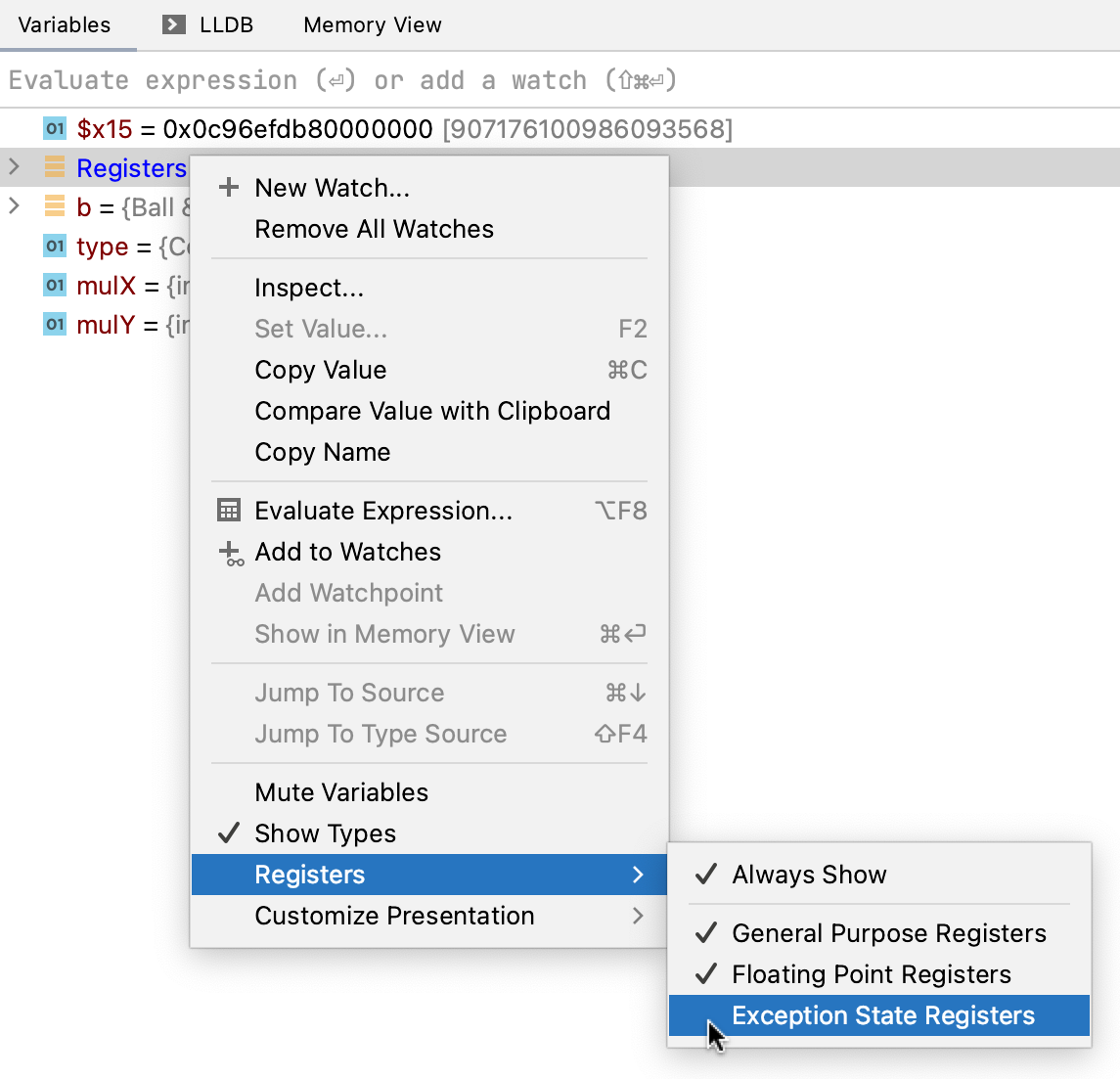Expand the Registers tree node

tap(15, 168)
